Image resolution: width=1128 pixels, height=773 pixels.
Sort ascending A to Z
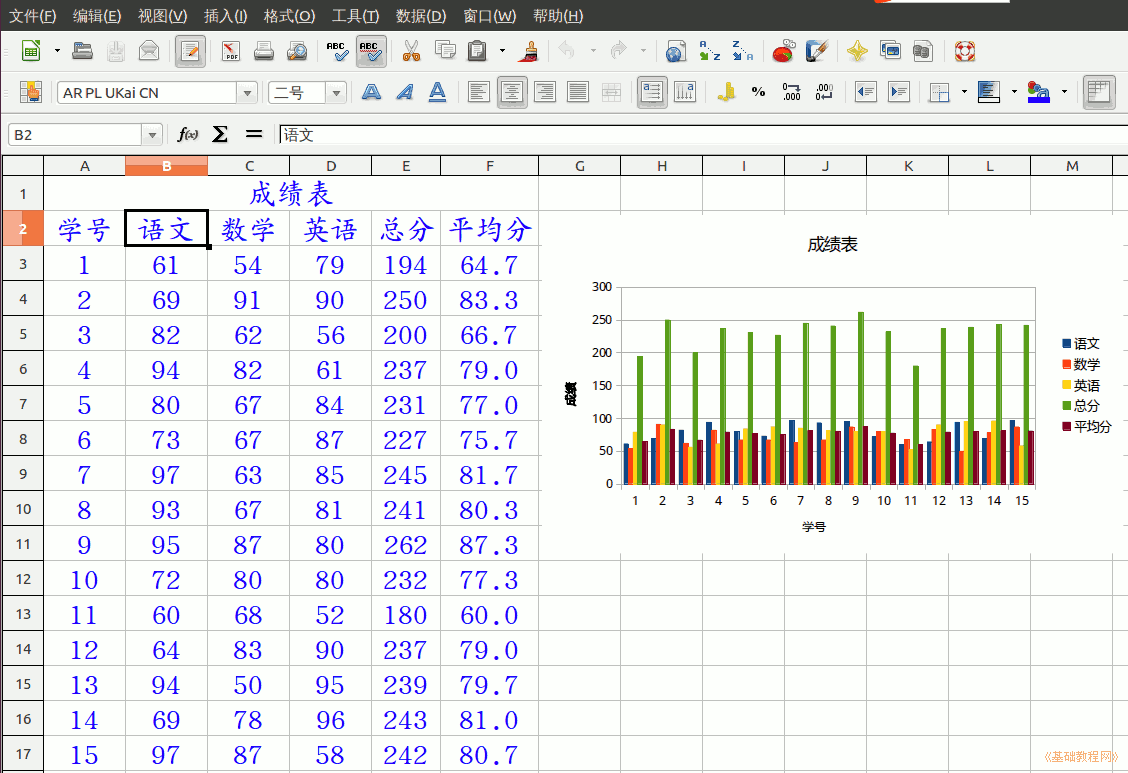tap(709, 51)
